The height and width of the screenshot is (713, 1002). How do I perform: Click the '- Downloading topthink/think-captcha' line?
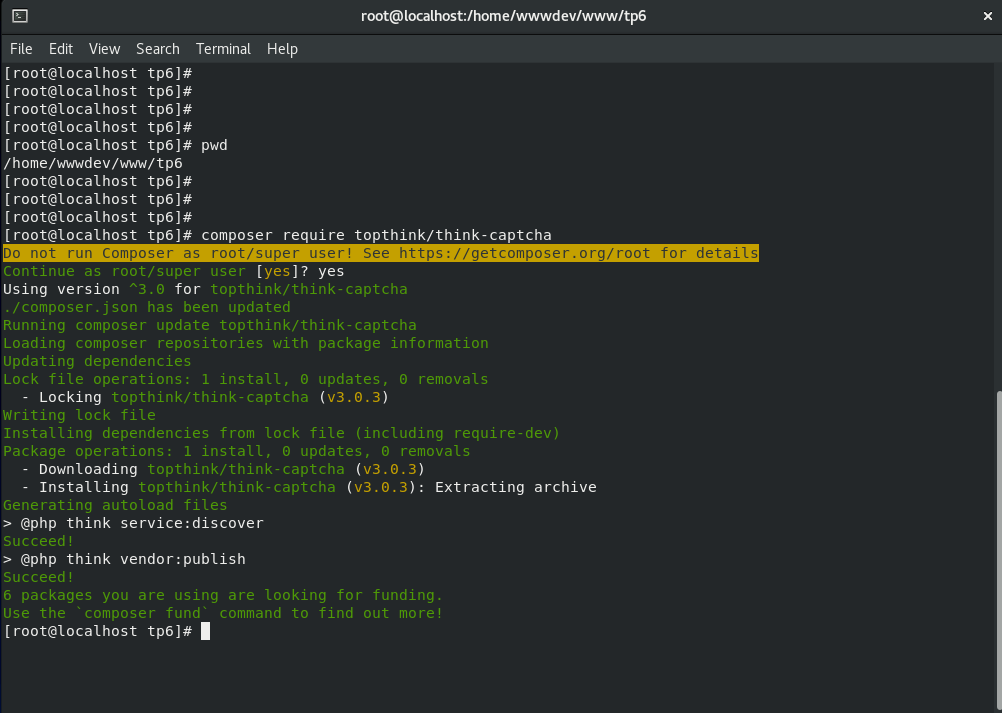[x=223, y=469]
